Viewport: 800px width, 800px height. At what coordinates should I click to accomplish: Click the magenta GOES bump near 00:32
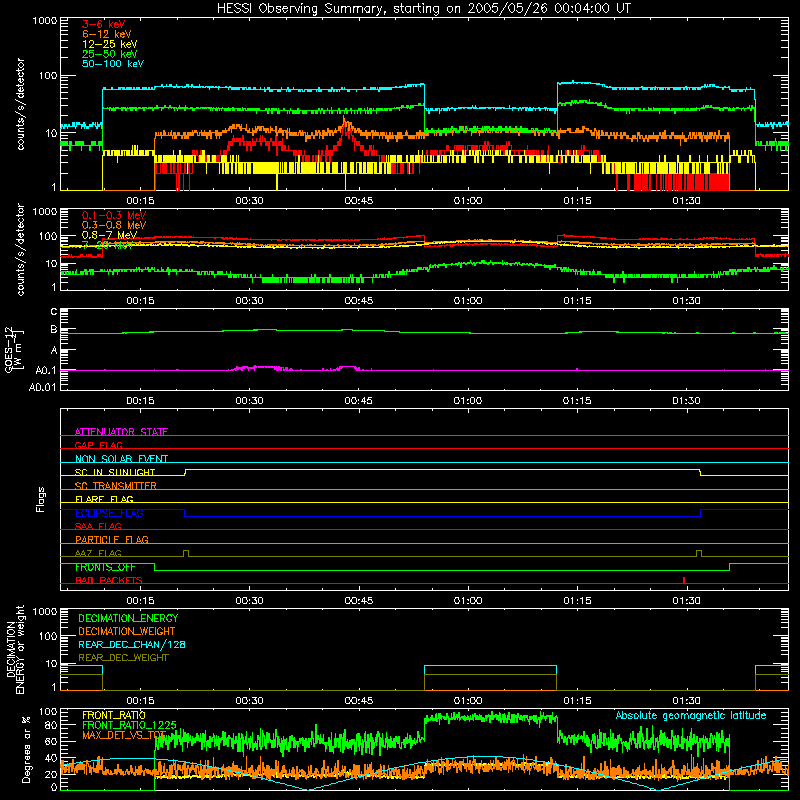point(260,367)
